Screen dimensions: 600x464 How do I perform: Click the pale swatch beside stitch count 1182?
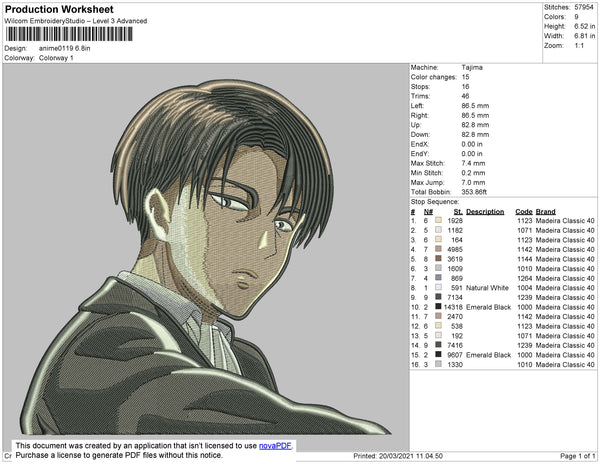click(x=438, y=230)
